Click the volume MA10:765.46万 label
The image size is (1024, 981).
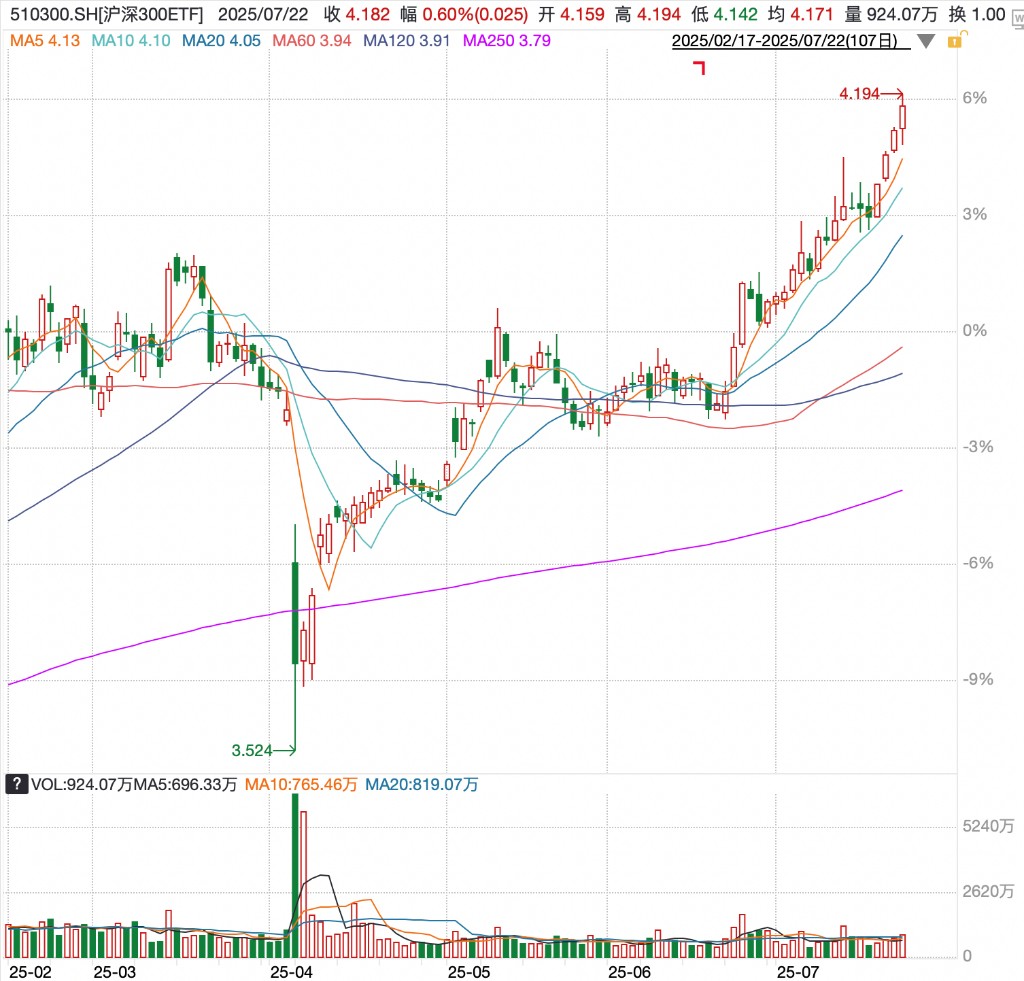[x=300, y=785]
